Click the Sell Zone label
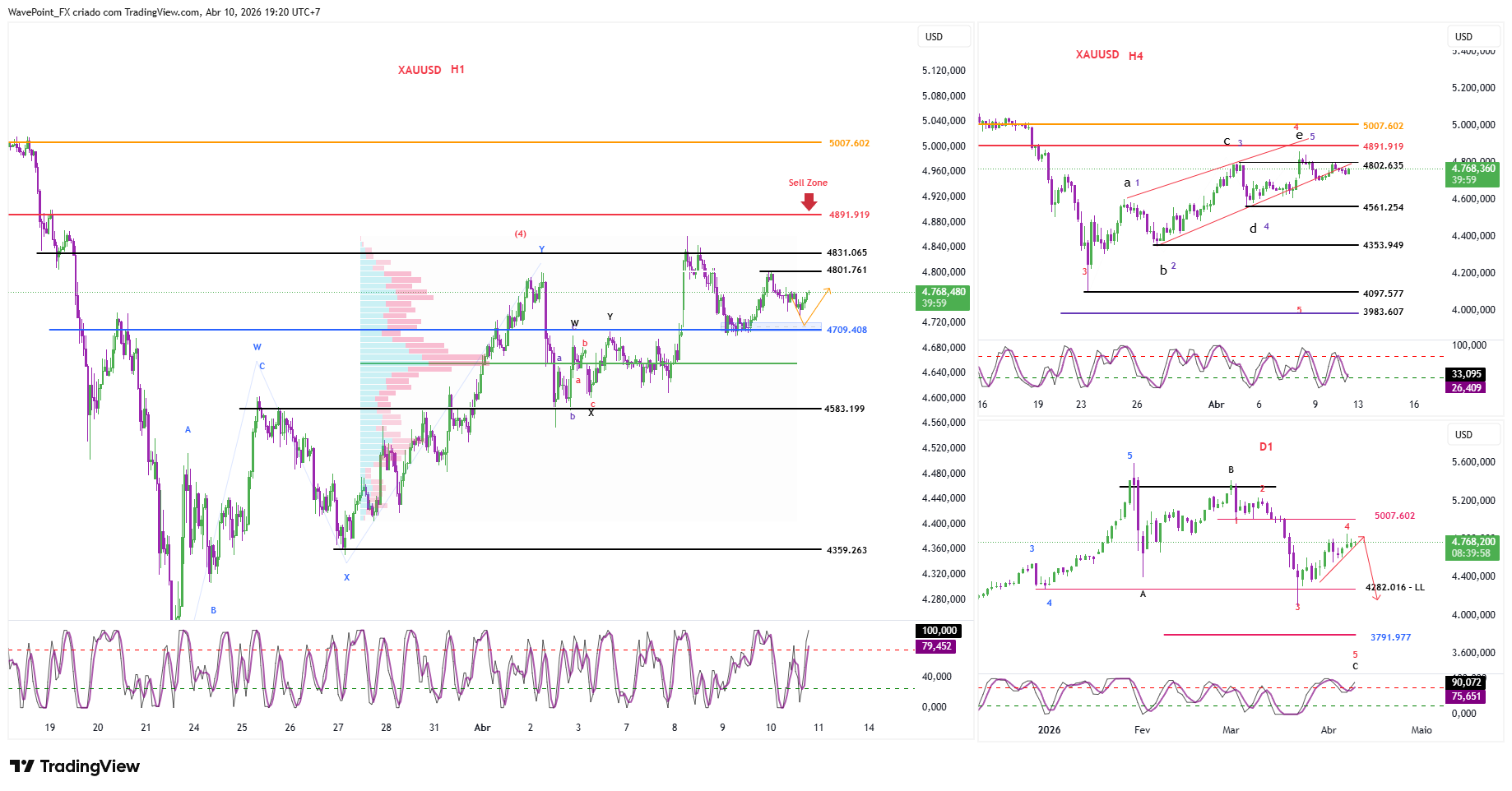 (808, 183)
